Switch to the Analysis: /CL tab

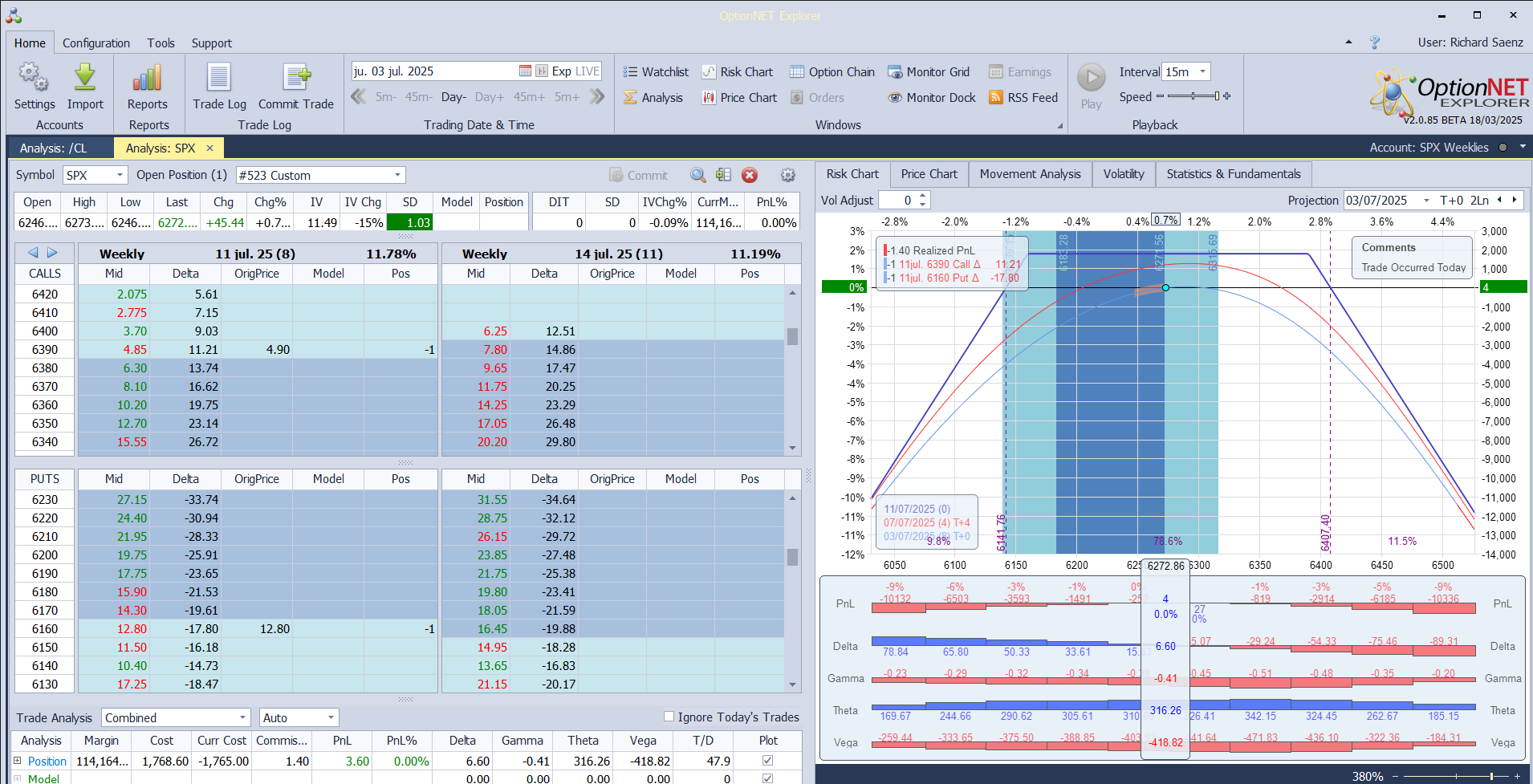point(54,148)
